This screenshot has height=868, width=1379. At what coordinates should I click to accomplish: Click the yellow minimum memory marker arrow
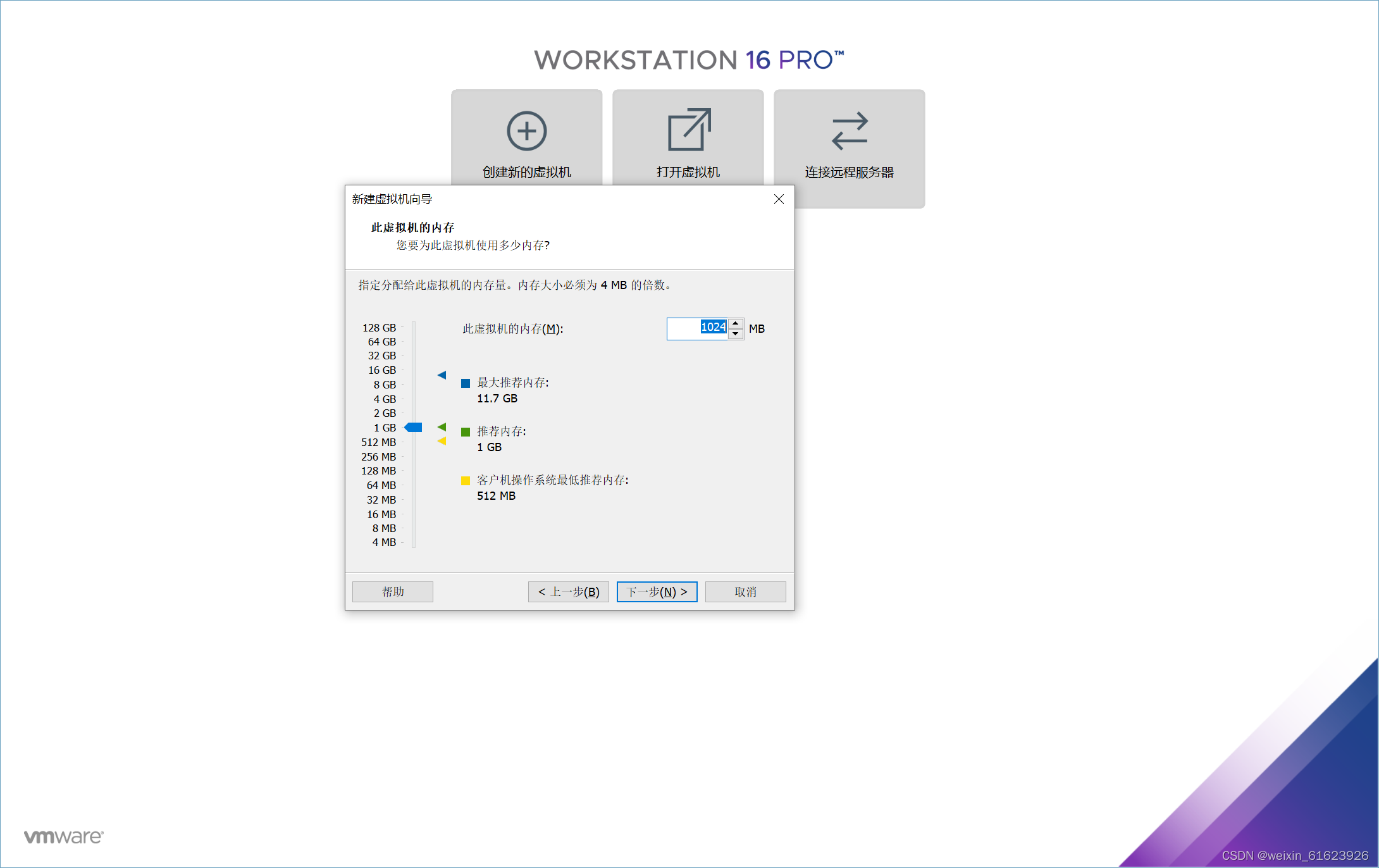pyautogui.click(x=442, y=441)
